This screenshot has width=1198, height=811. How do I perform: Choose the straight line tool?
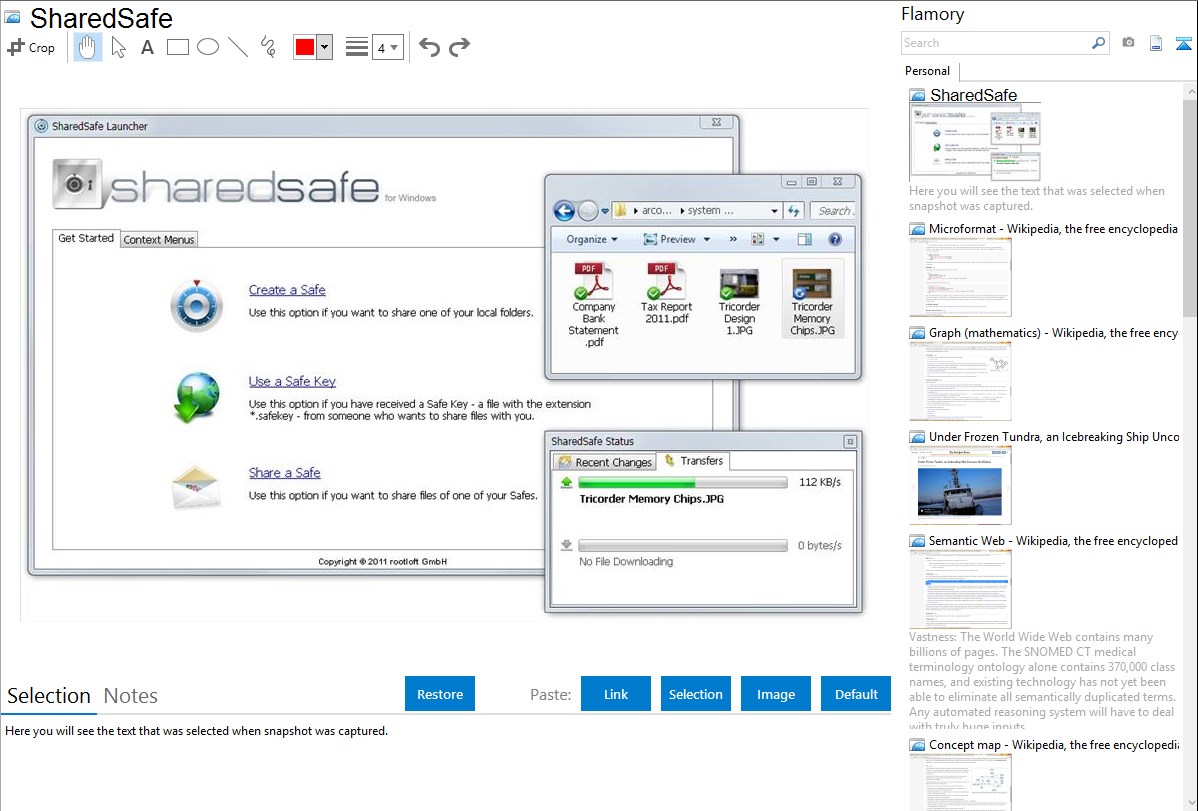238,47
